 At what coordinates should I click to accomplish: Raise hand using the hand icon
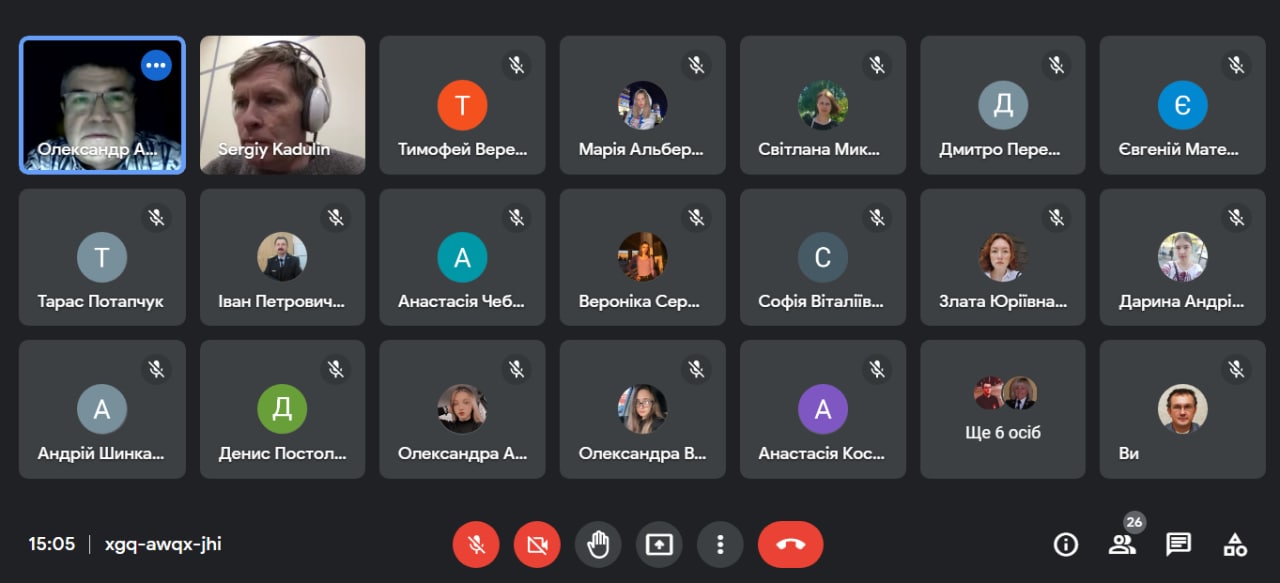pos(598,544)
